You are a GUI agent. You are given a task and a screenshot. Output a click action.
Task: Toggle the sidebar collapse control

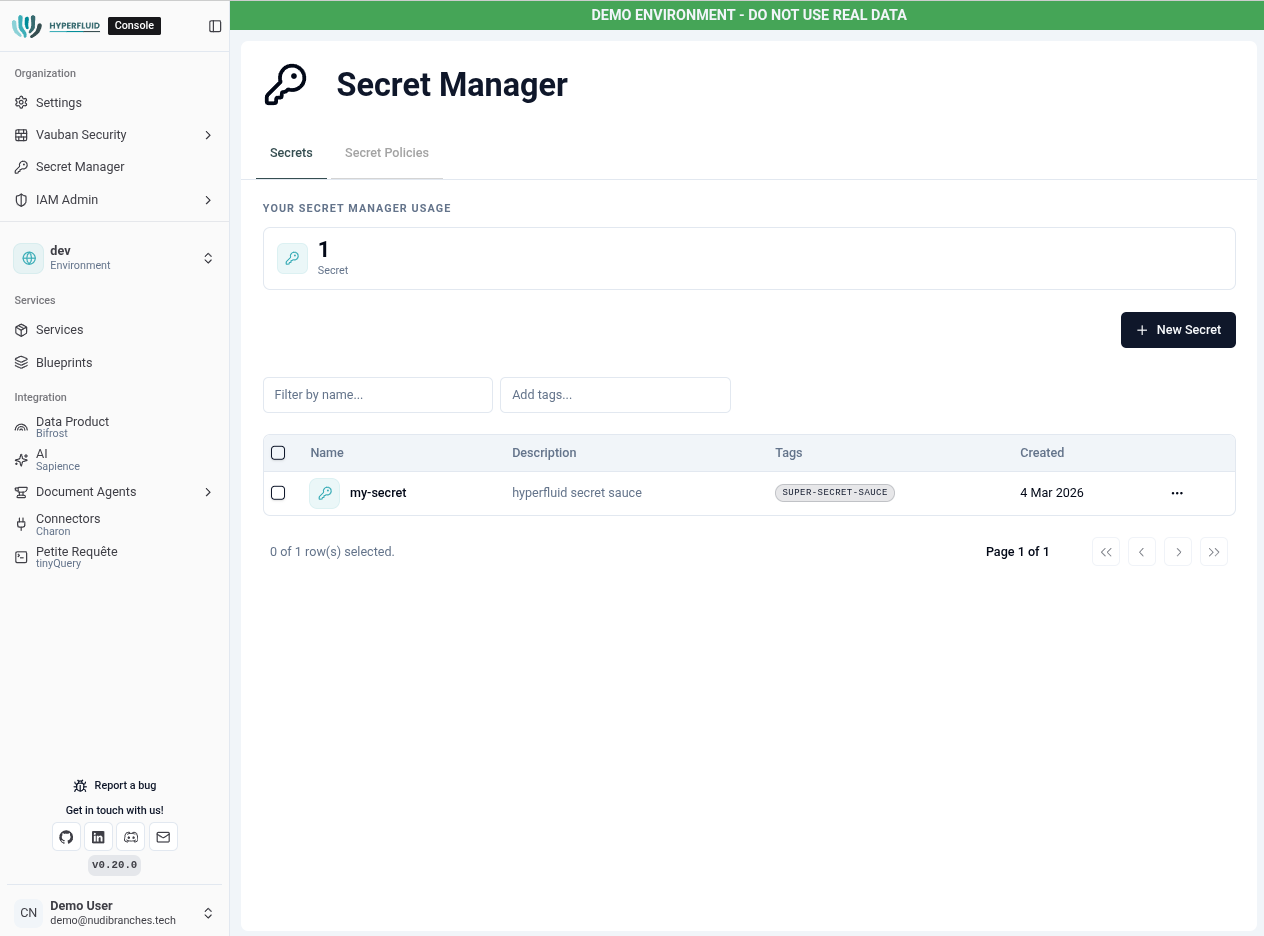pyautogui.click(x=216, y=25)
